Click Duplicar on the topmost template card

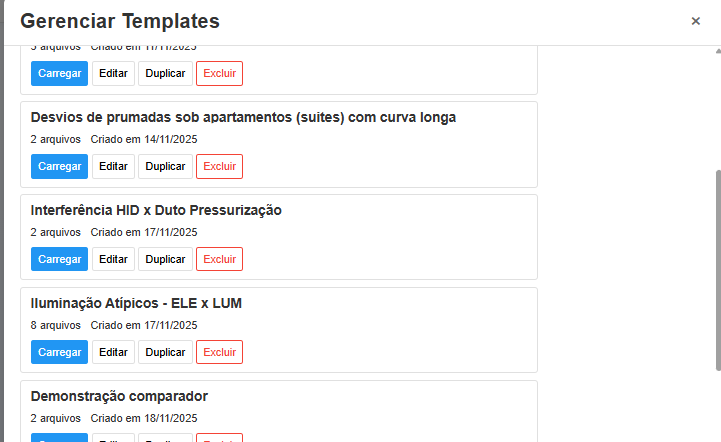165,73
